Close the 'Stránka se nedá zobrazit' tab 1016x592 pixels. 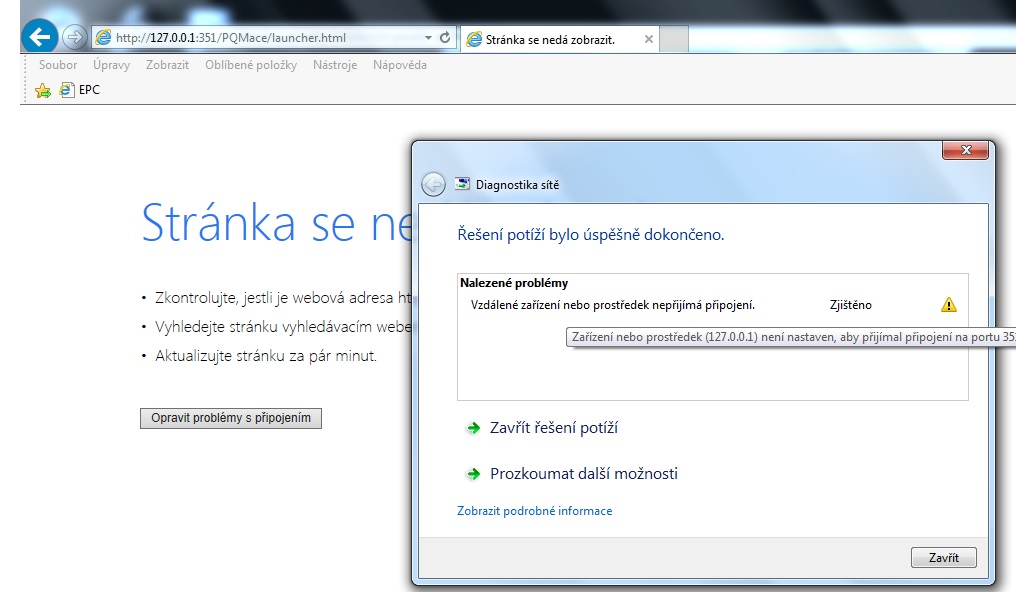(649, 40)
